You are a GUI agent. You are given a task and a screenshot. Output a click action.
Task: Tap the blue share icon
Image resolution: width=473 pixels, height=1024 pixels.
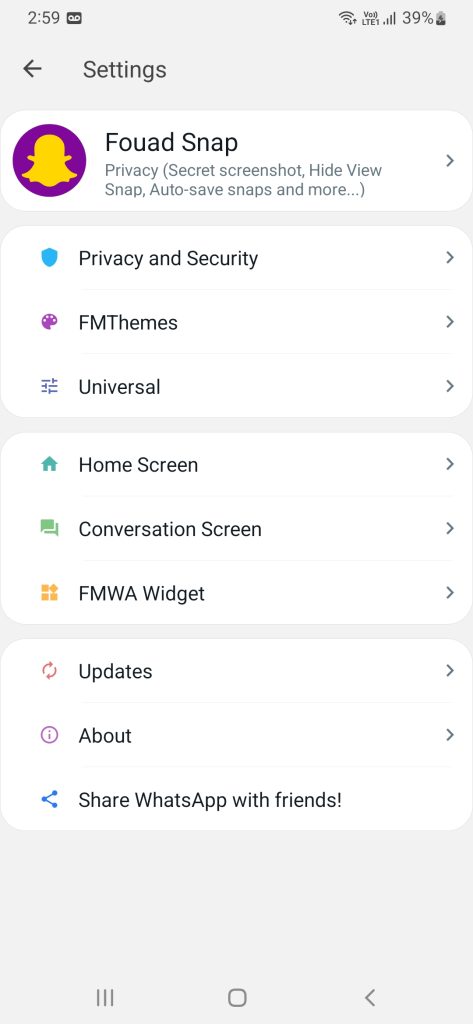pos(50,799)
